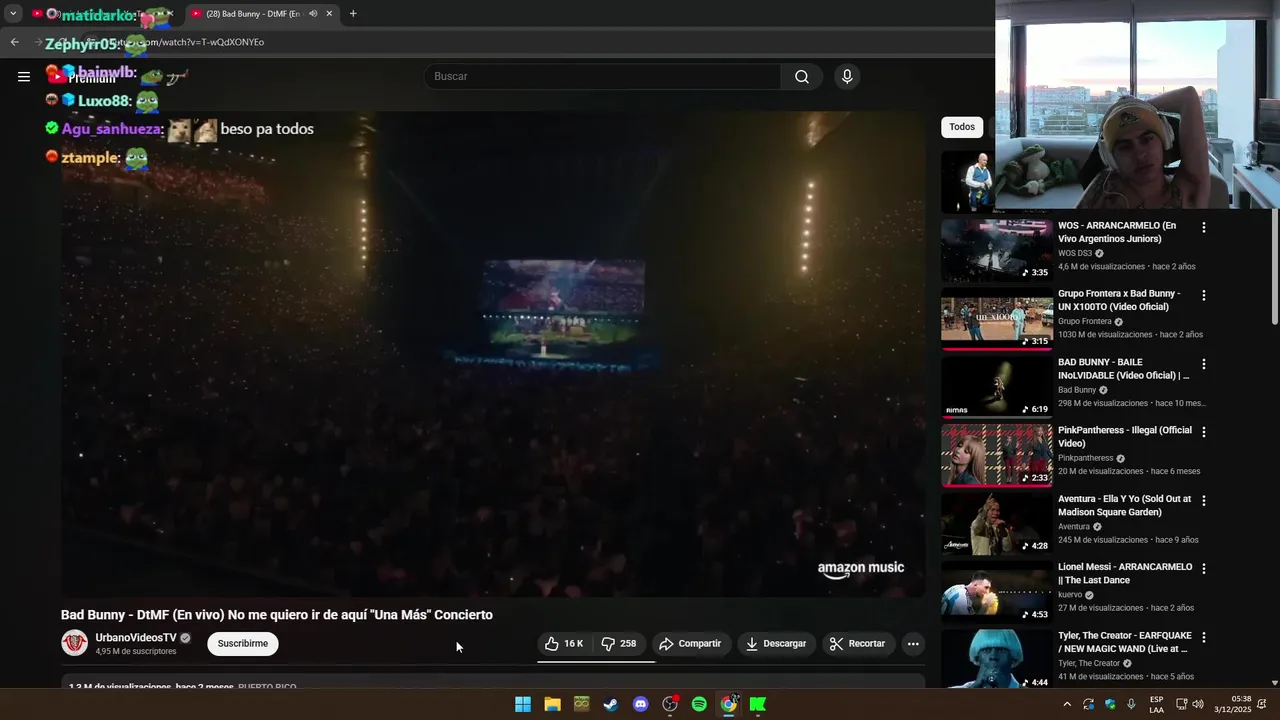Subscribe with the Suscribirme button
1280x720 pixels.
coord(243,644)
